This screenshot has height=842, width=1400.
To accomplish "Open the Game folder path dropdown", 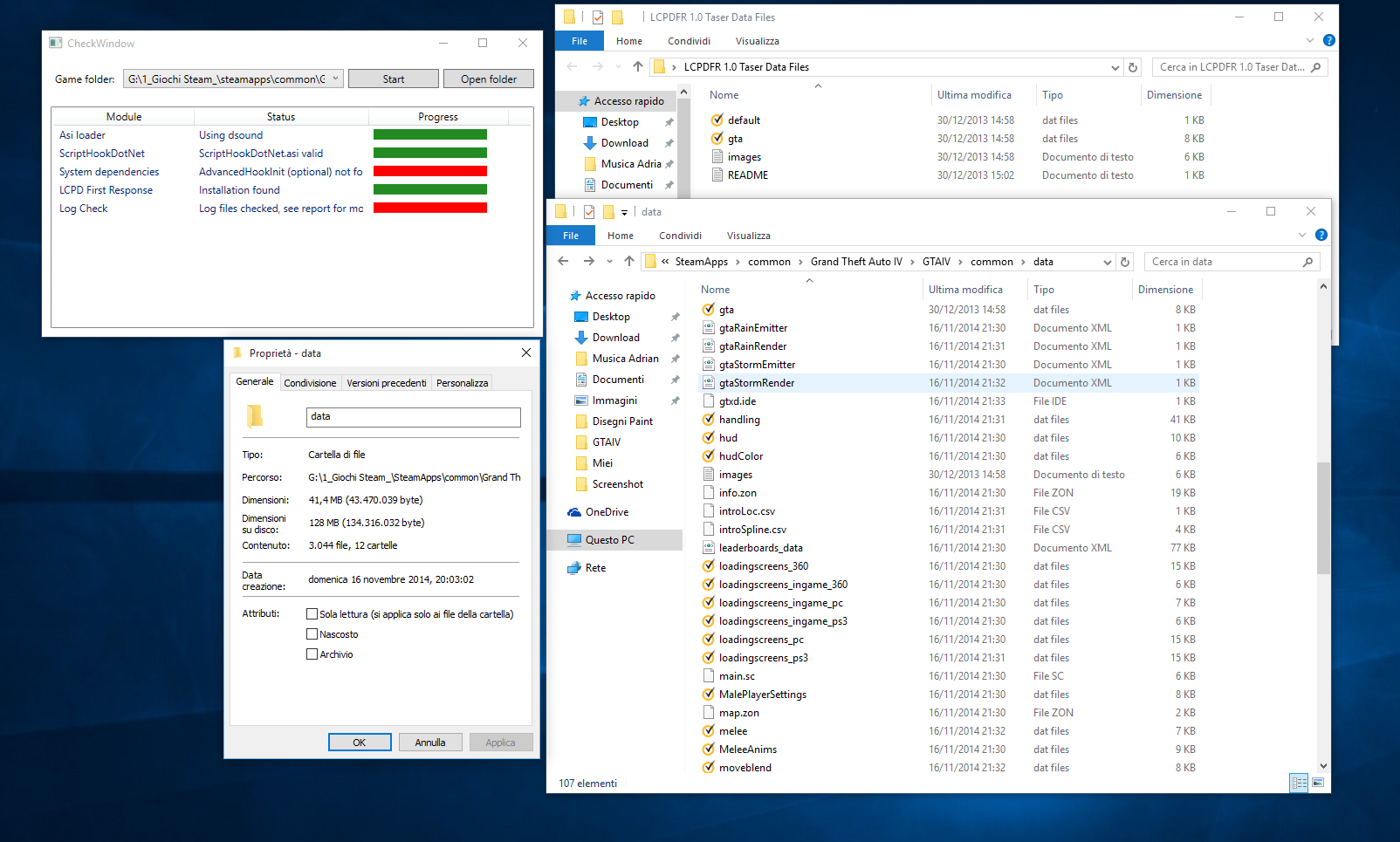I will point(335,79).
